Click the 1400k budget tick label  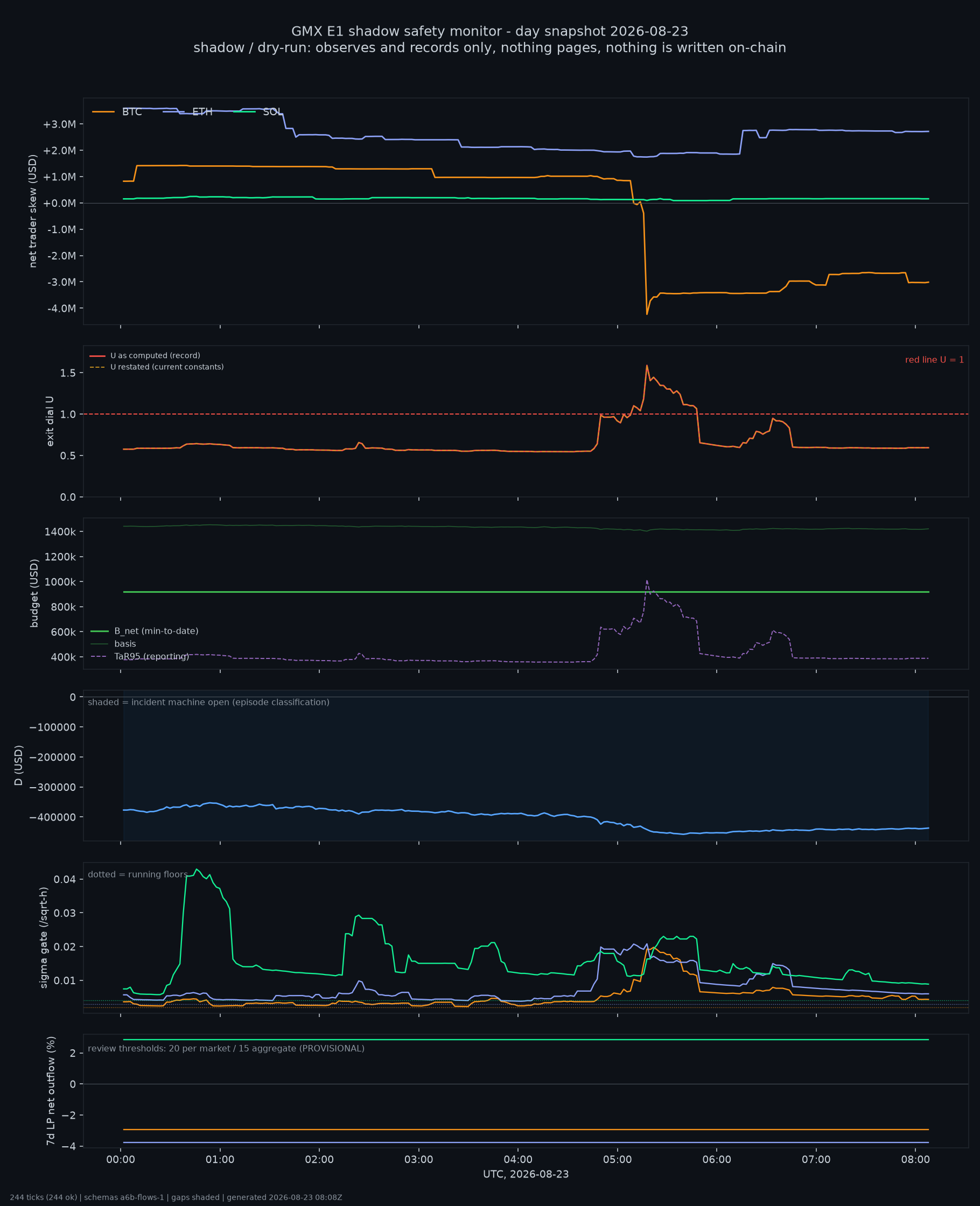coord(60,532)
